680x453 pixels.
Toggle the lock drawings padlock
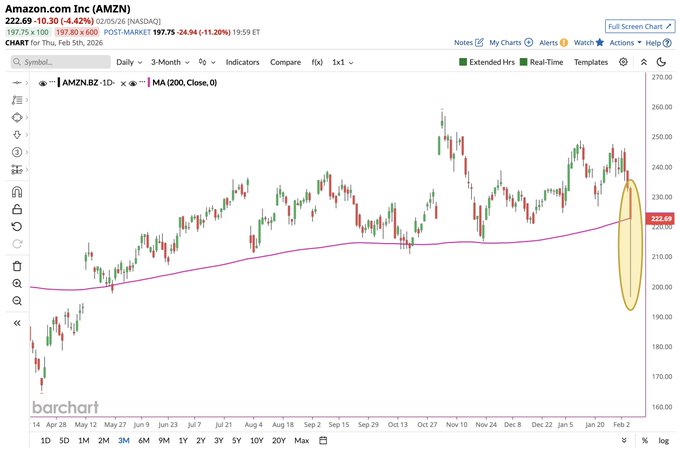(x=17, y=209)
